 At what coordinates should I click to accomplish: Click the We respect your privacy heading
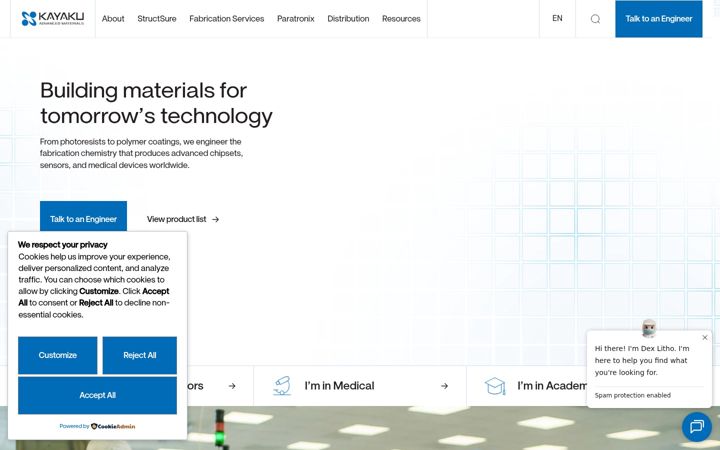(62, 245)
